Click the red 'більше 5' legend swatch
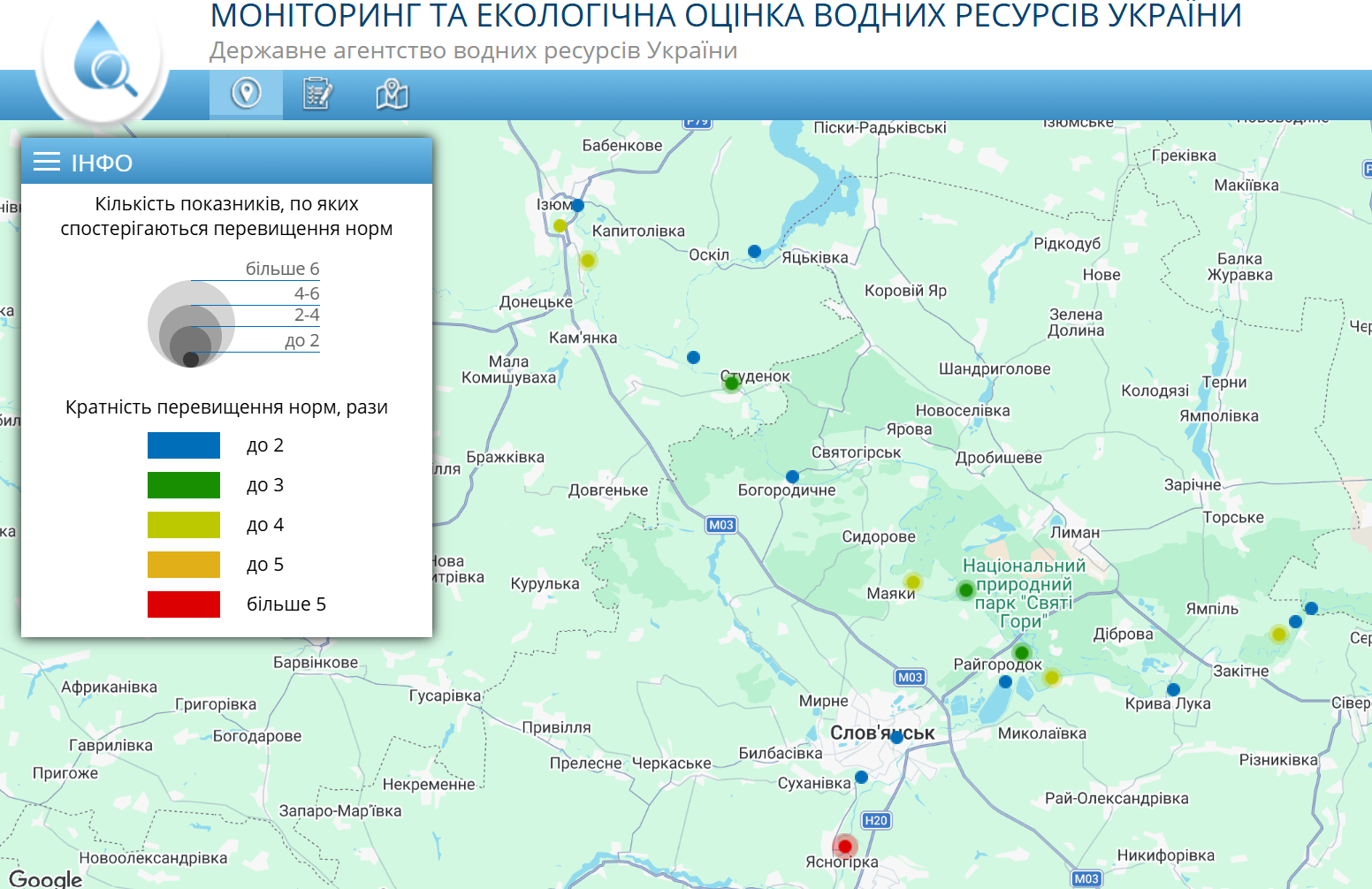Image resolution: width=1372 pixels, height=889 pixels. 184,604
